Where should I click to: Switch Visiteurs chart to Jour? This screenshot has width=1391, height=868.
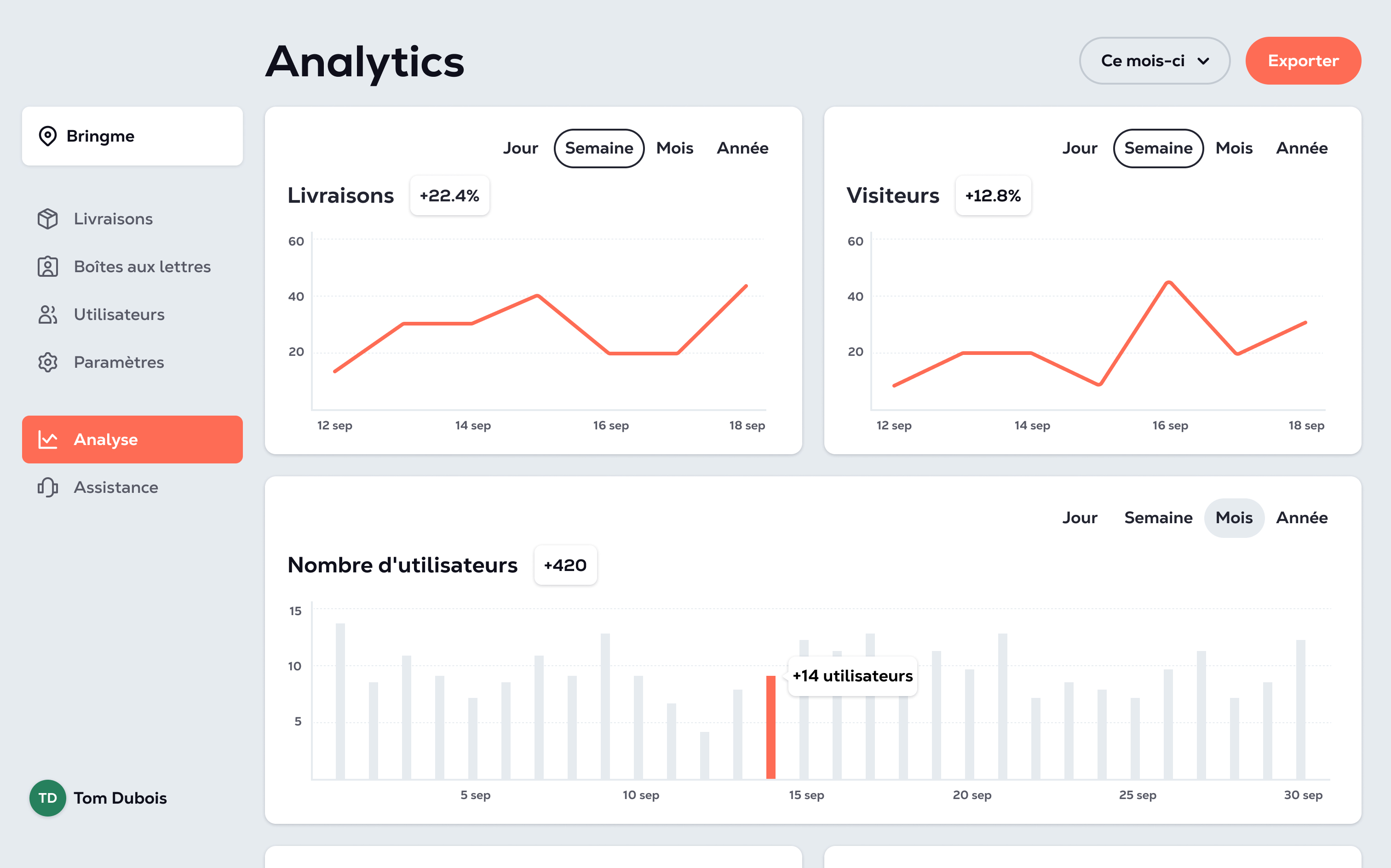click(x=1080, y=148)
